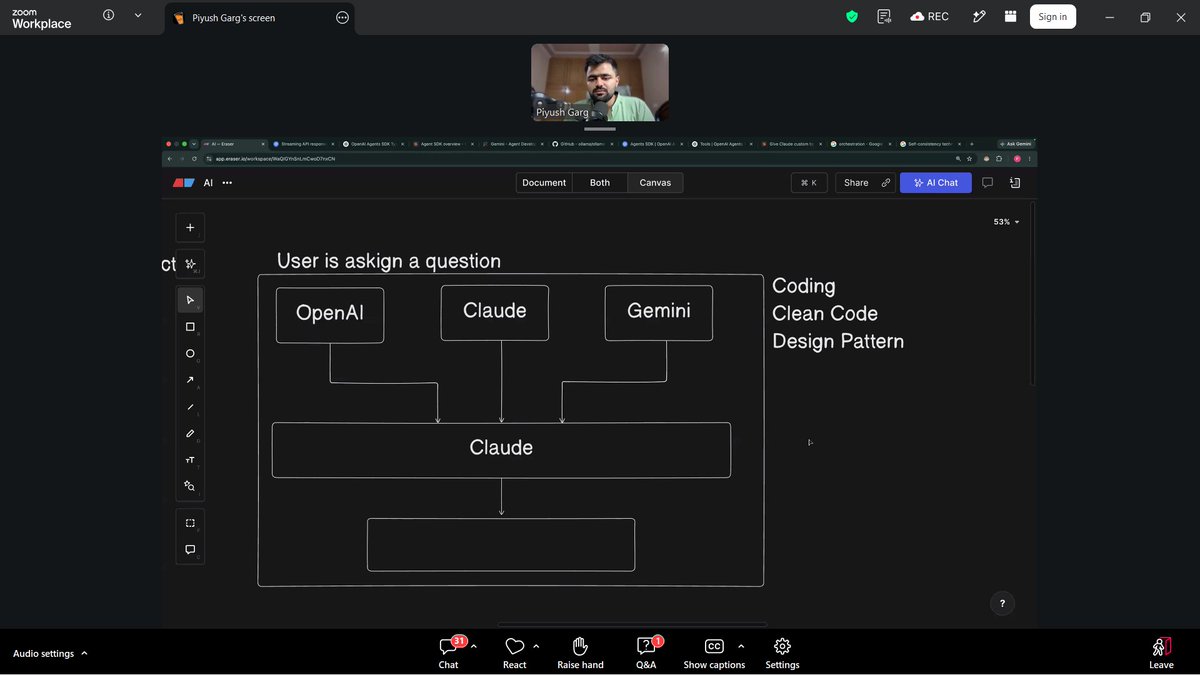This screenshot has height=675, width=1200.
Task: Open the Q&A panel
Action: [646, 653]
